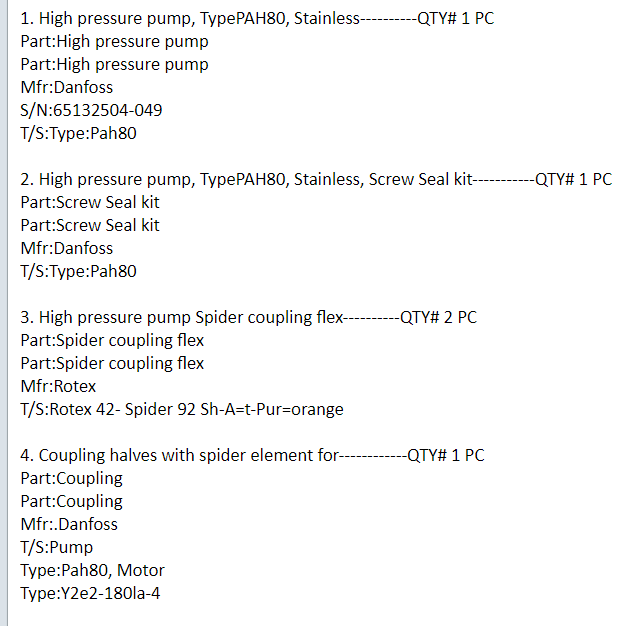Click the serial number line S/N:65132504-049

click(91, 110)
